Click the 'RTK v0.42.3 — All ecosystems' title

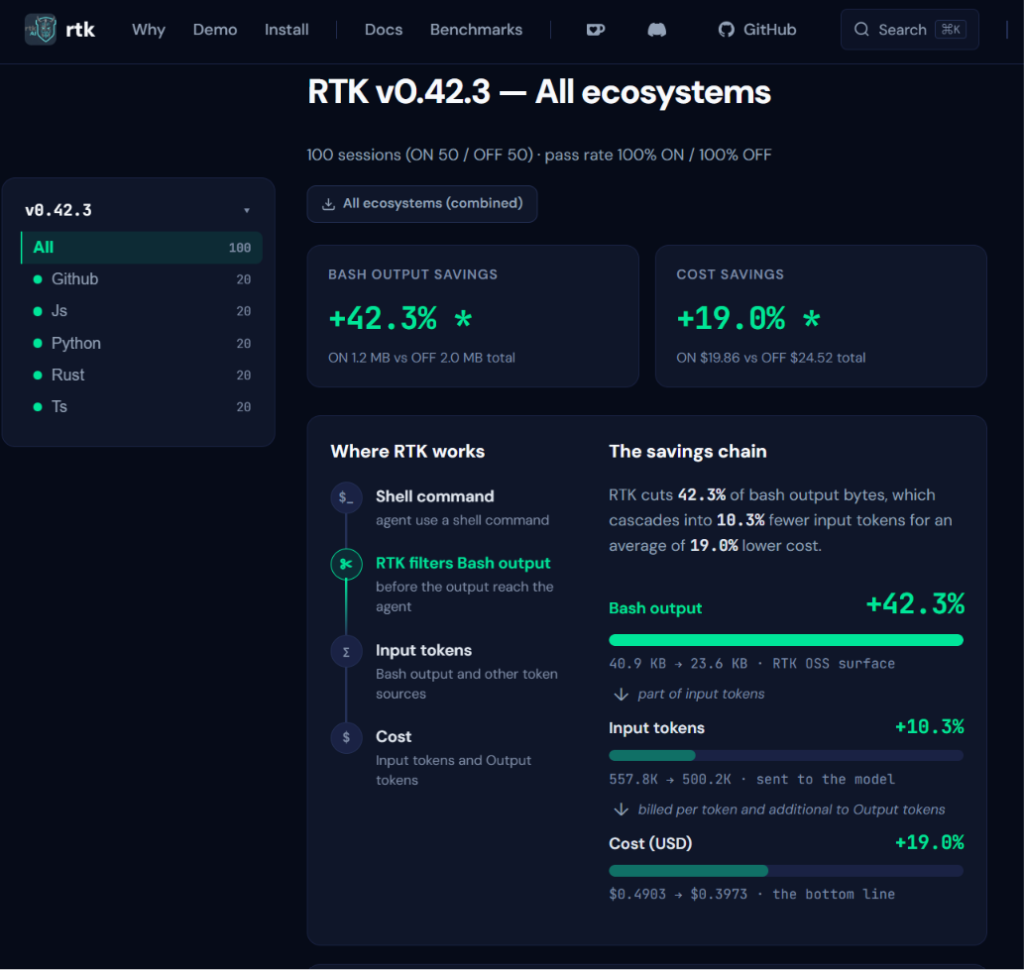pos(539,91)
